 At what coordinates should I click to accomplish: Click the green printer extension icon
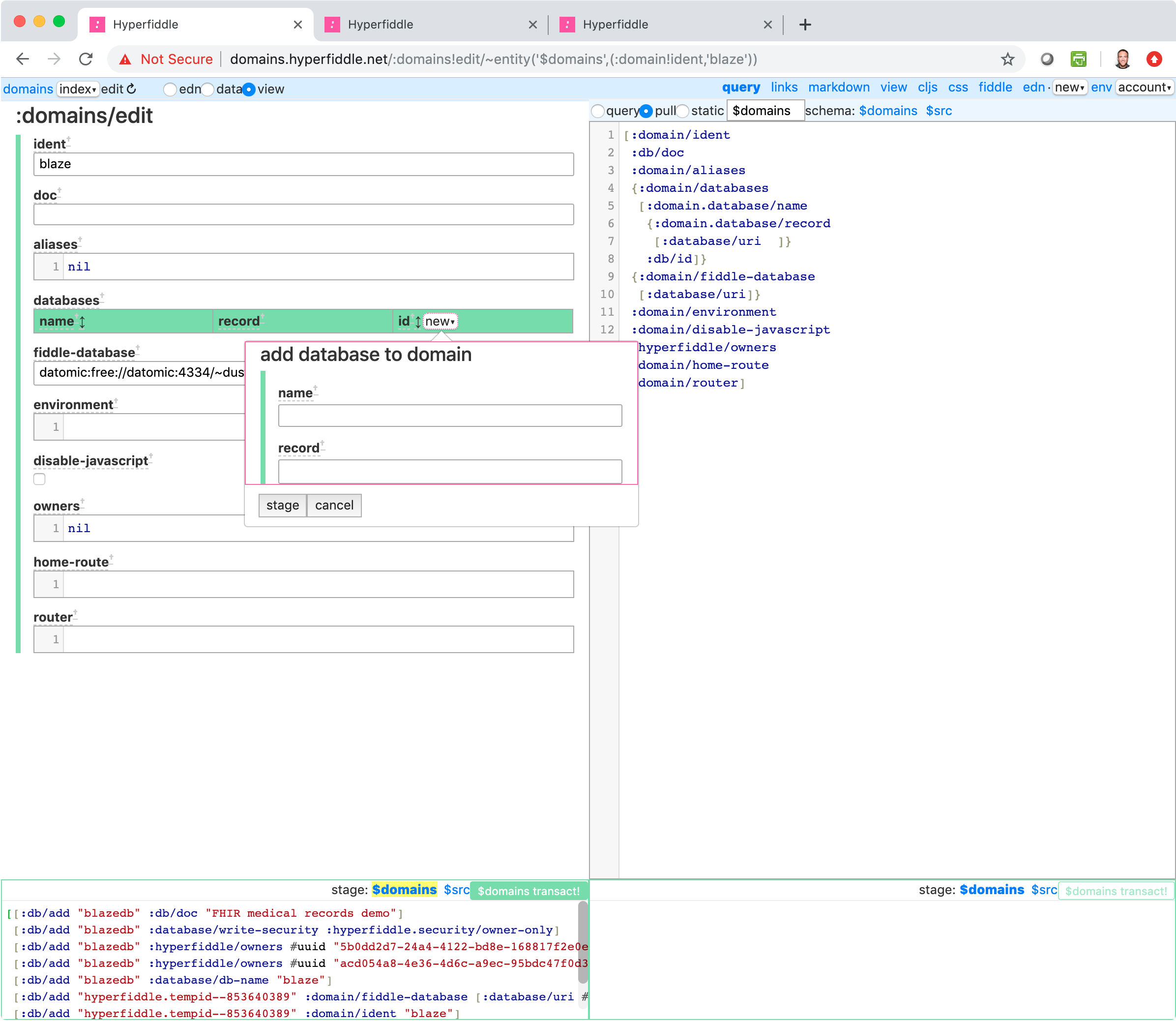click(1078, 59)
